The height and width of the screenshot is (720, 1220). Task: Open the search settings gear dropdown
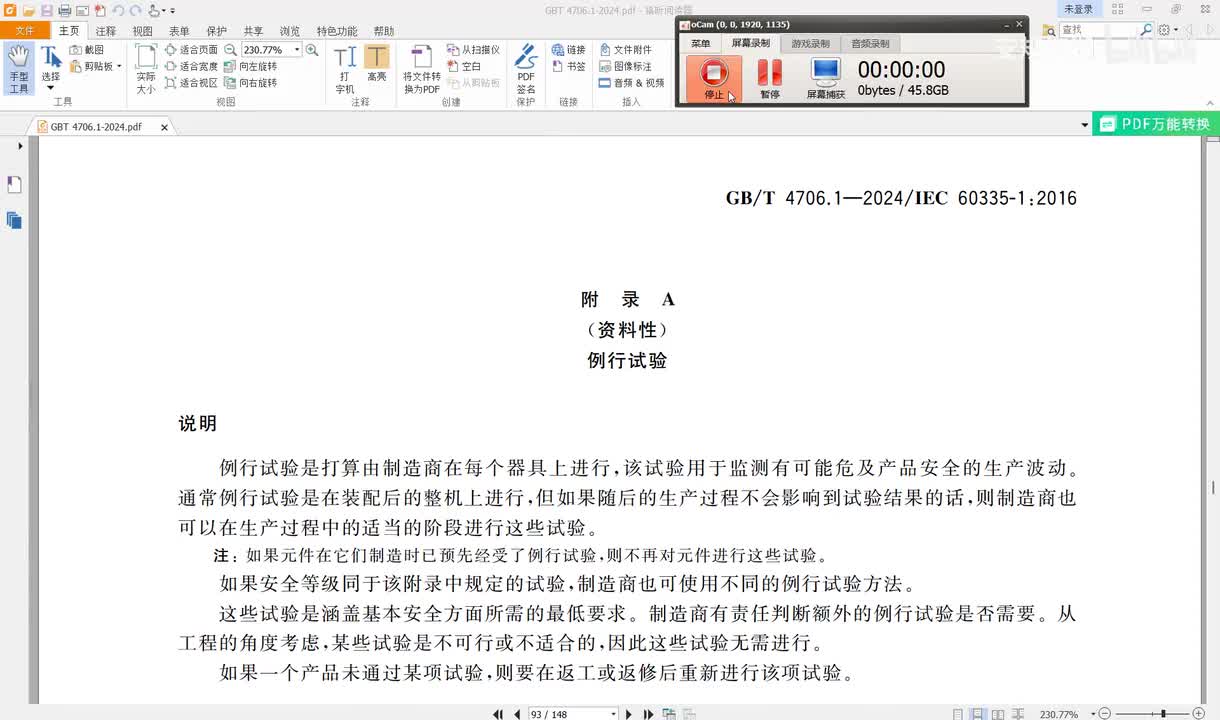1168,30
